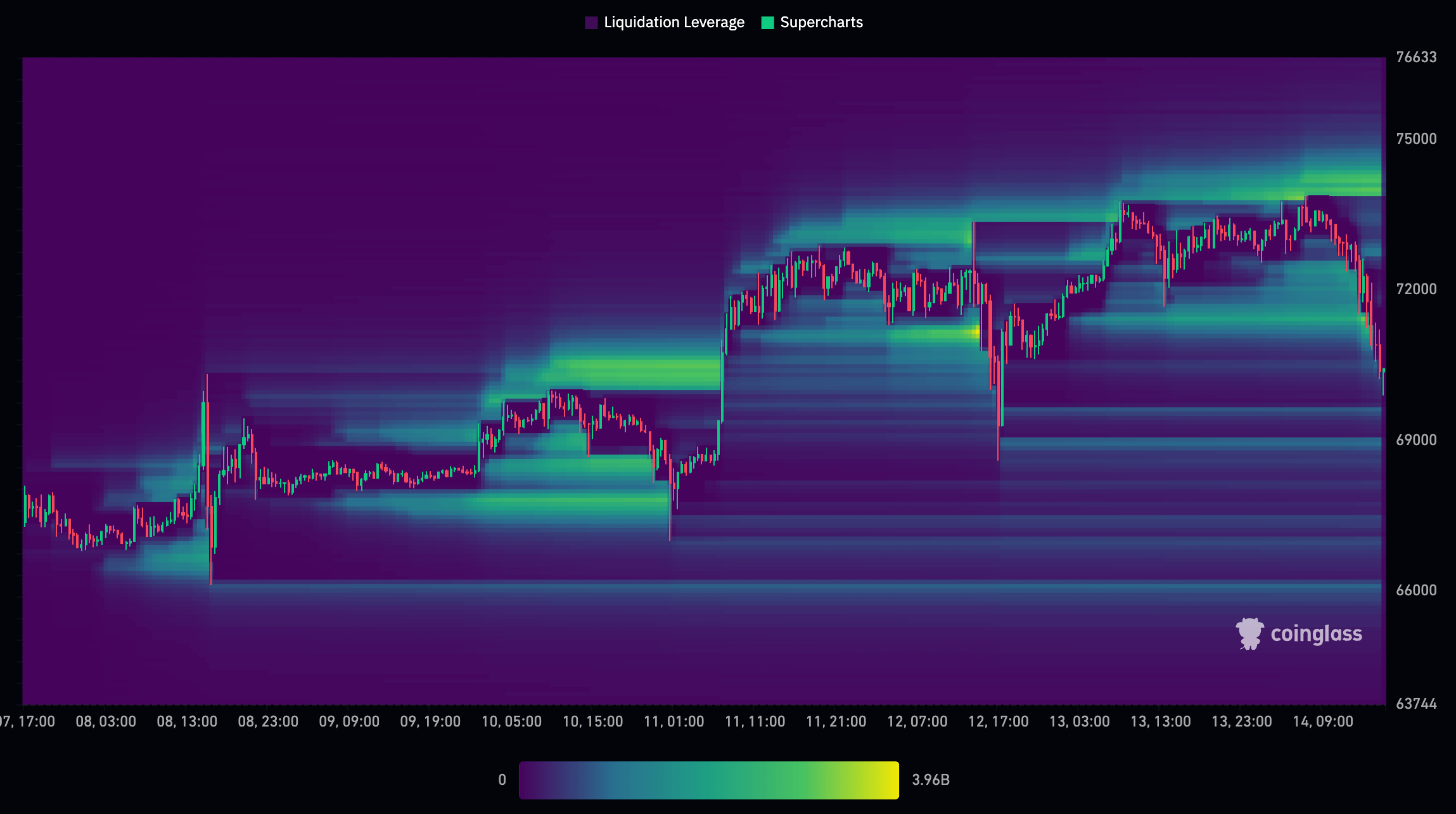Click the 12, 07:00 time label
Viewport: 1456px width, 814px height.
[x=917, y=721]
